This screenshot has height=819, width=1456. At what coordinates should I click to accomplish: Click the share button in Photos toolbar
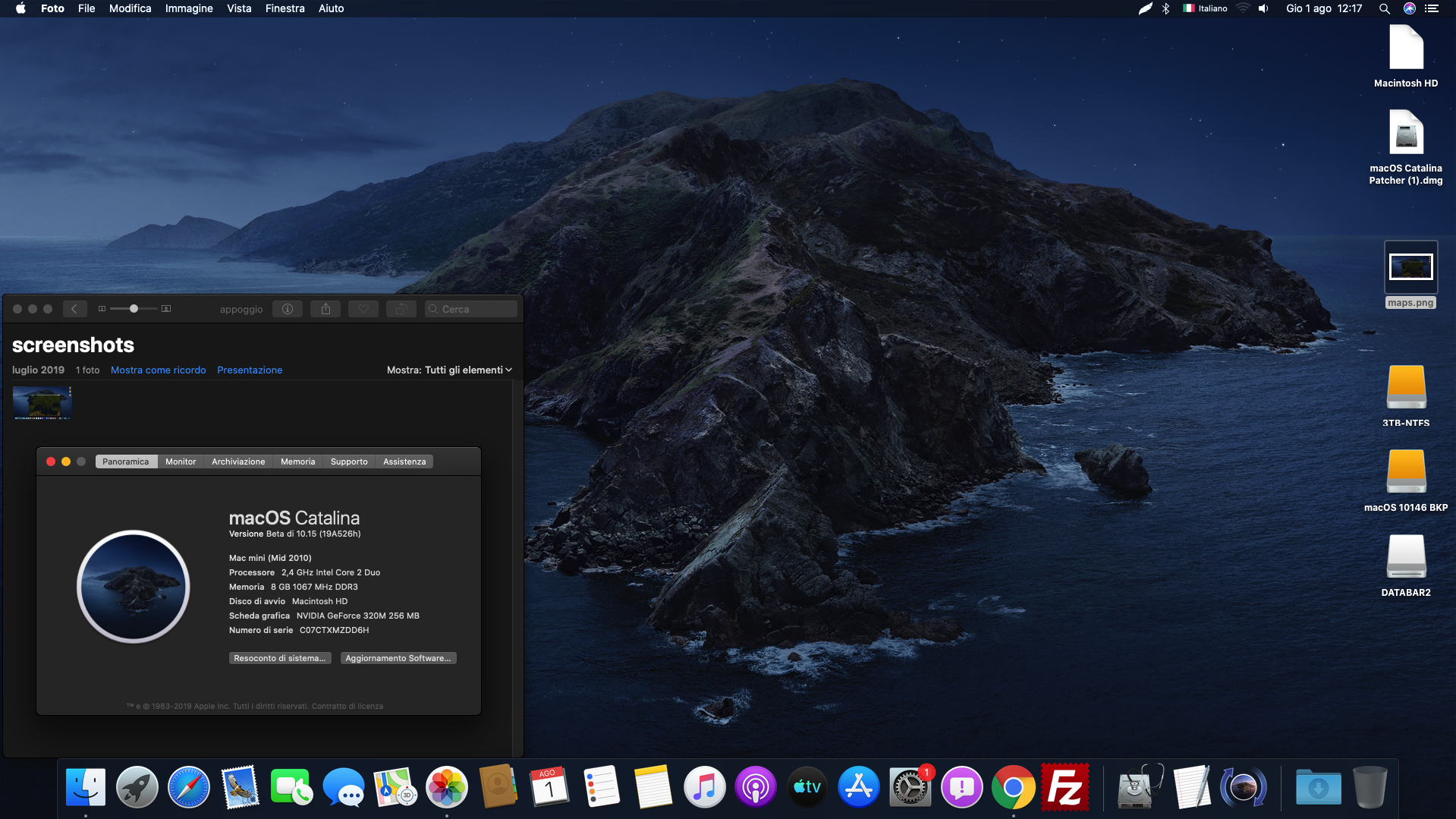(x=325, y=309)
